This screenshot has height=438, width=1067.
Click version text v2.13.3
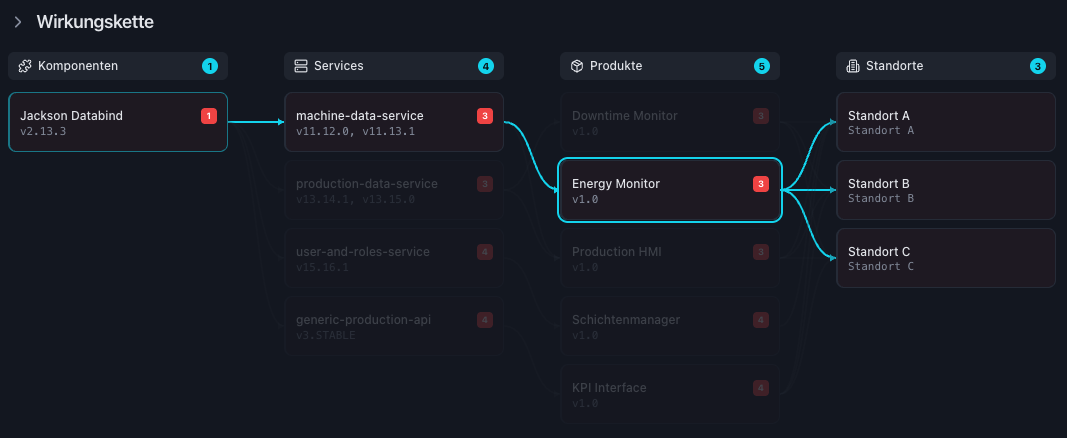(x=43, y=131)
